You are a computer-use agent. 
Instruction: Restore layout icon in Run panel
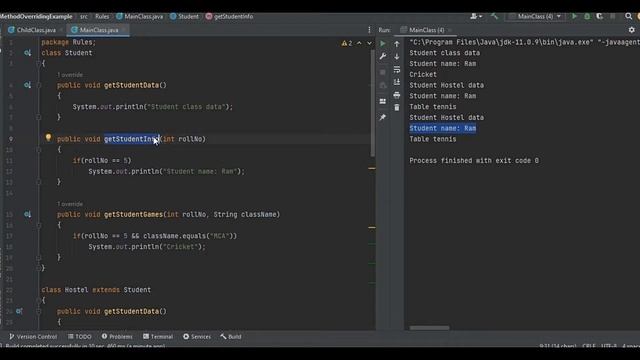click(x=382, y=101)
